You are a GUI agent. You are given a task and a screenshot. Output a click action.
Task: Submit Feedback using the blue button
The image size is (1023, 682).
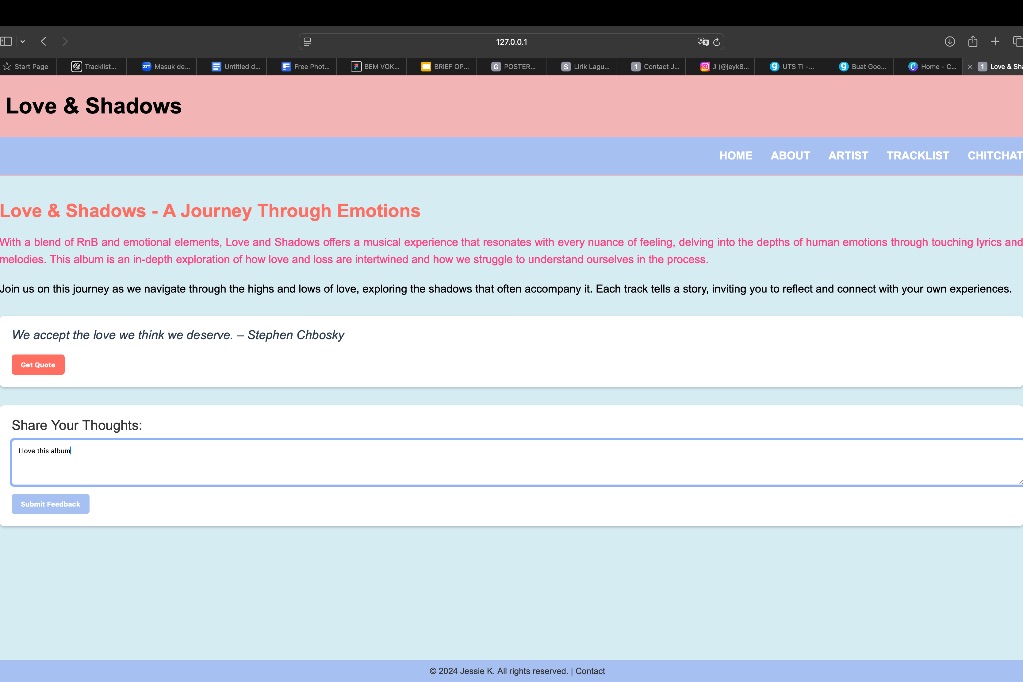pos(50,503)
